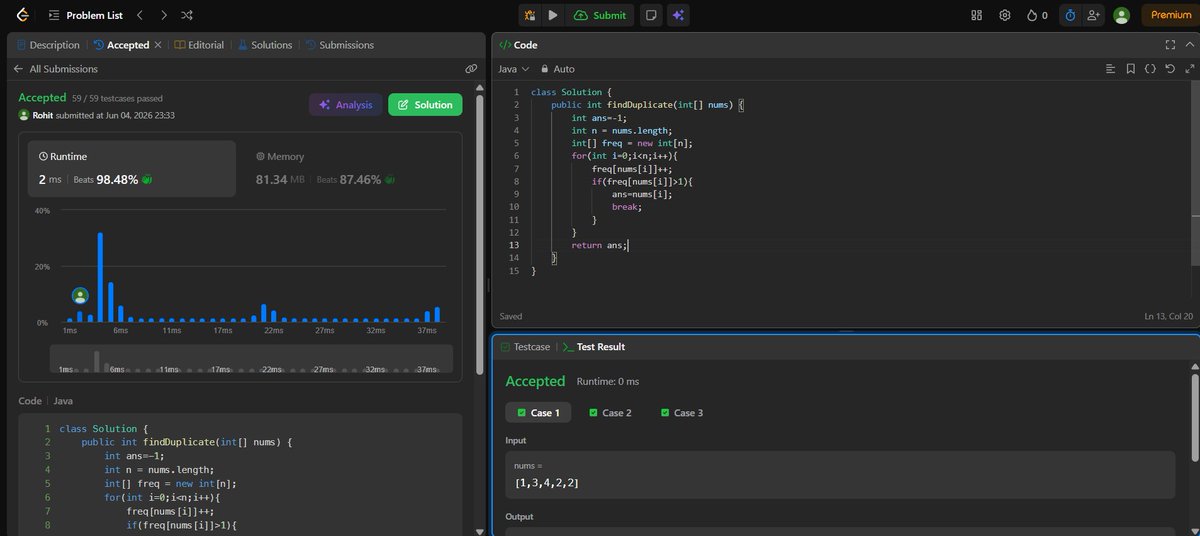Click the curly braces icon
1200x536 pixels.
click(x=1150, y=69)
